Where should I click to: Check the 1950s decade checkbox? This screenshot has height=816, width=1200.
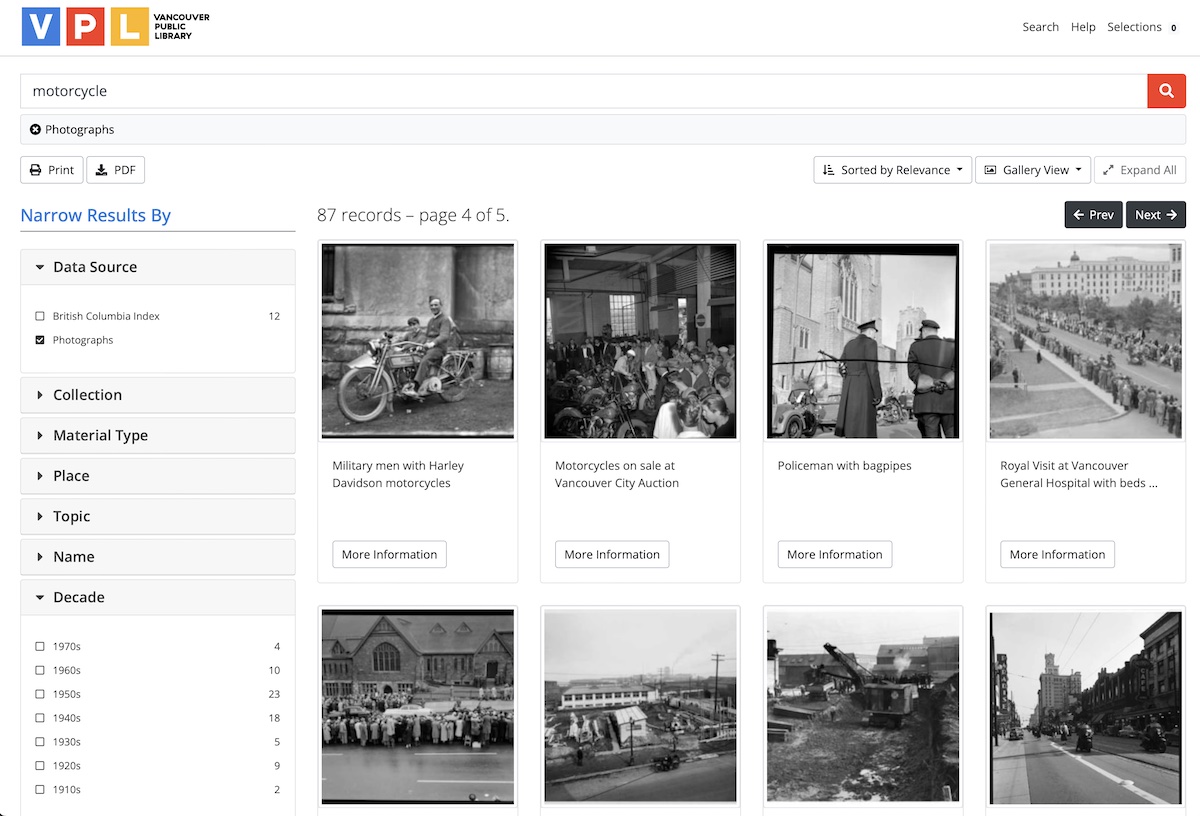click(x=40, y=694)
